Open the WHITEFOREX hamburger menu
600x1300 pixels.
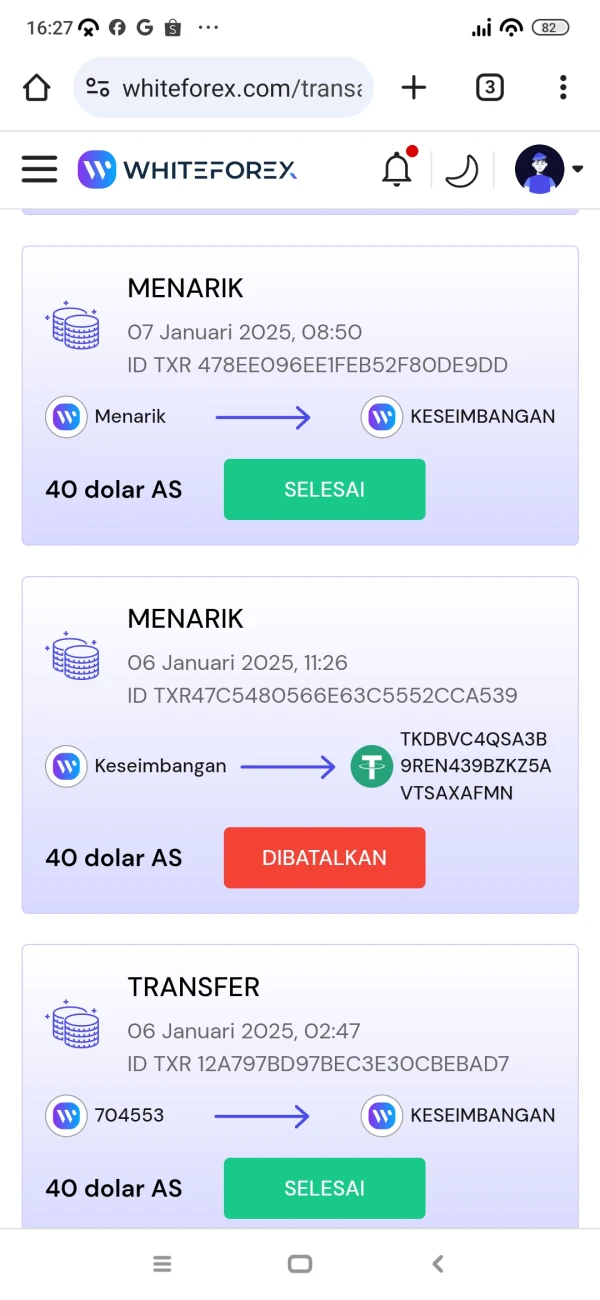(x=39, y=169)
